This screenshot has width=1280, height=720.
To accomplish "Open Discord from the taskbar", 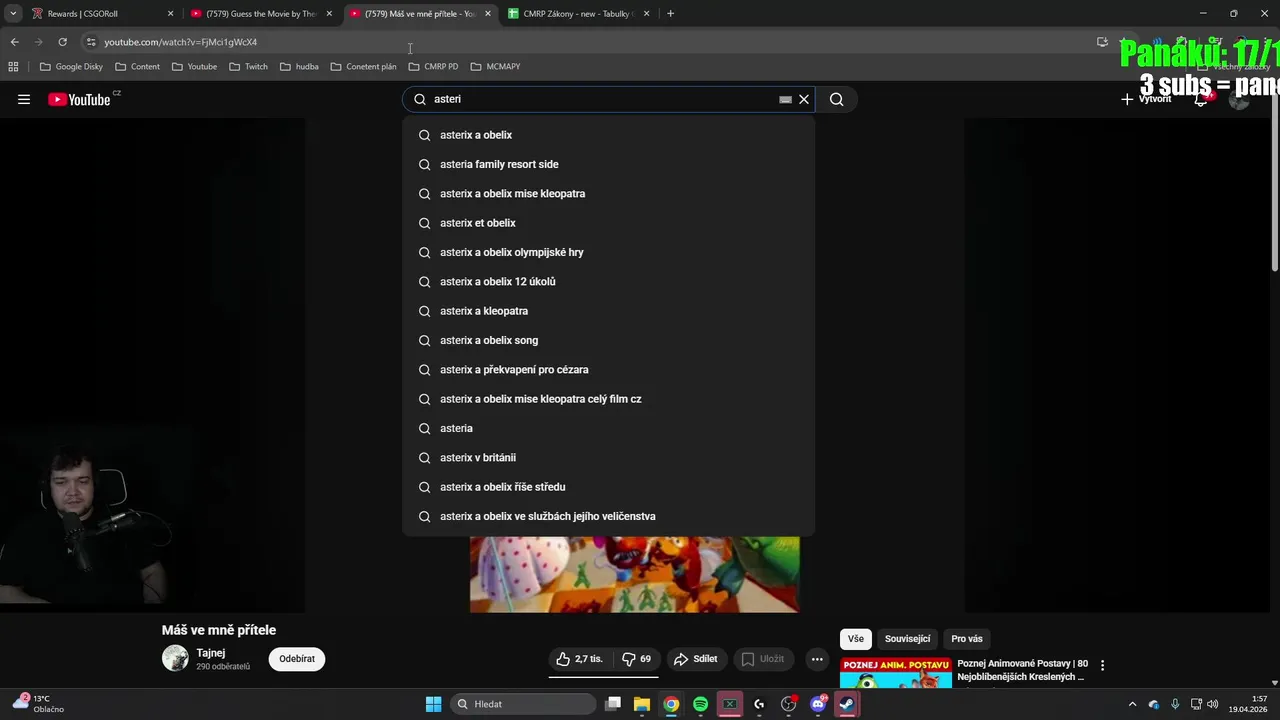I will (x=818, y=704).
